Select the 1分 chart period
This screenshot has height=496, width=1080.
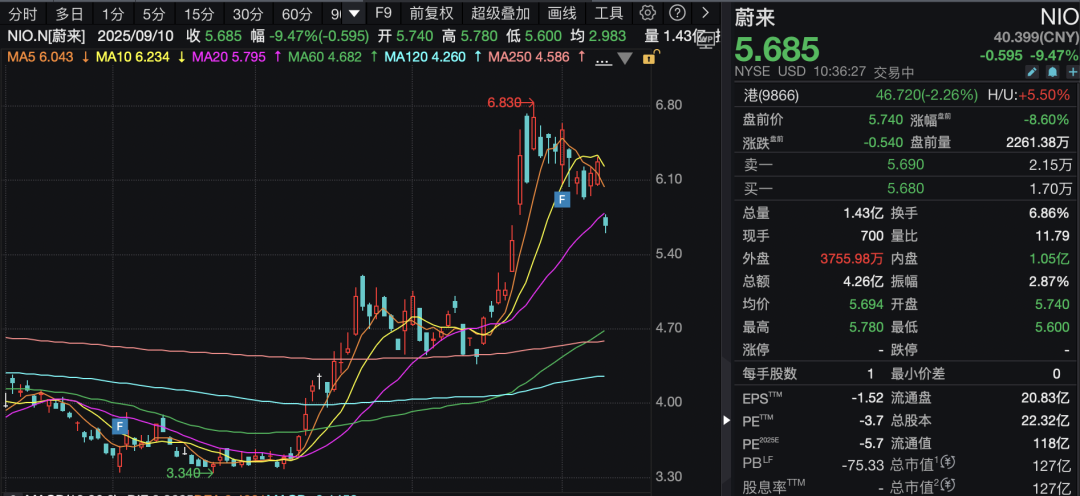(113, 13)
